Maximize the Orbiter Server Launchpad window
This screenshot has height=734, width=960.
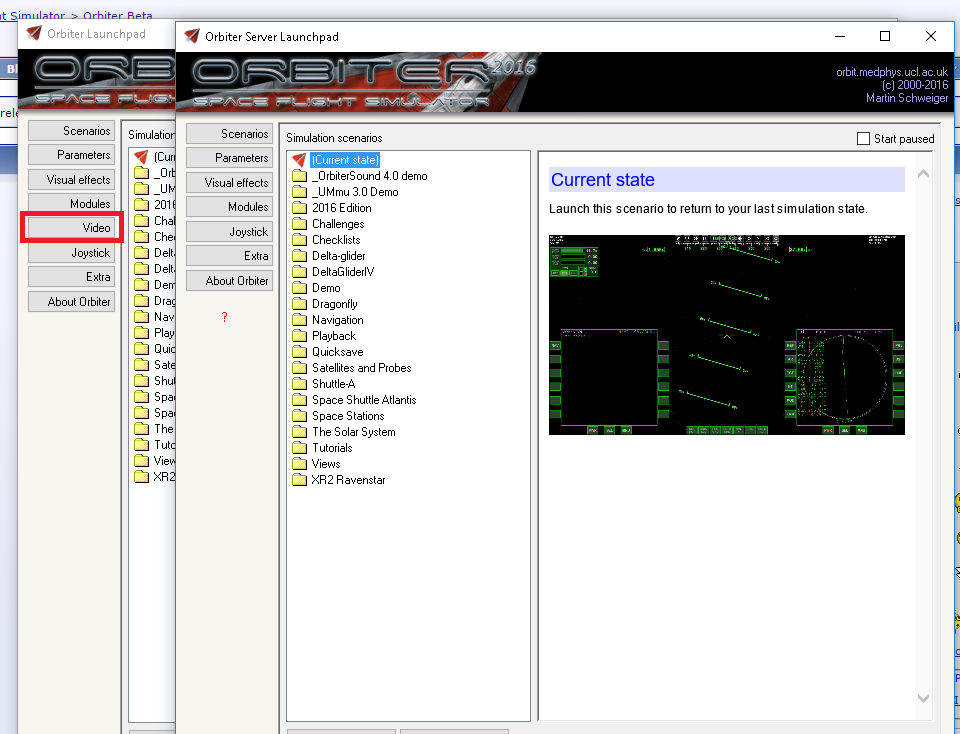(885, 36)
